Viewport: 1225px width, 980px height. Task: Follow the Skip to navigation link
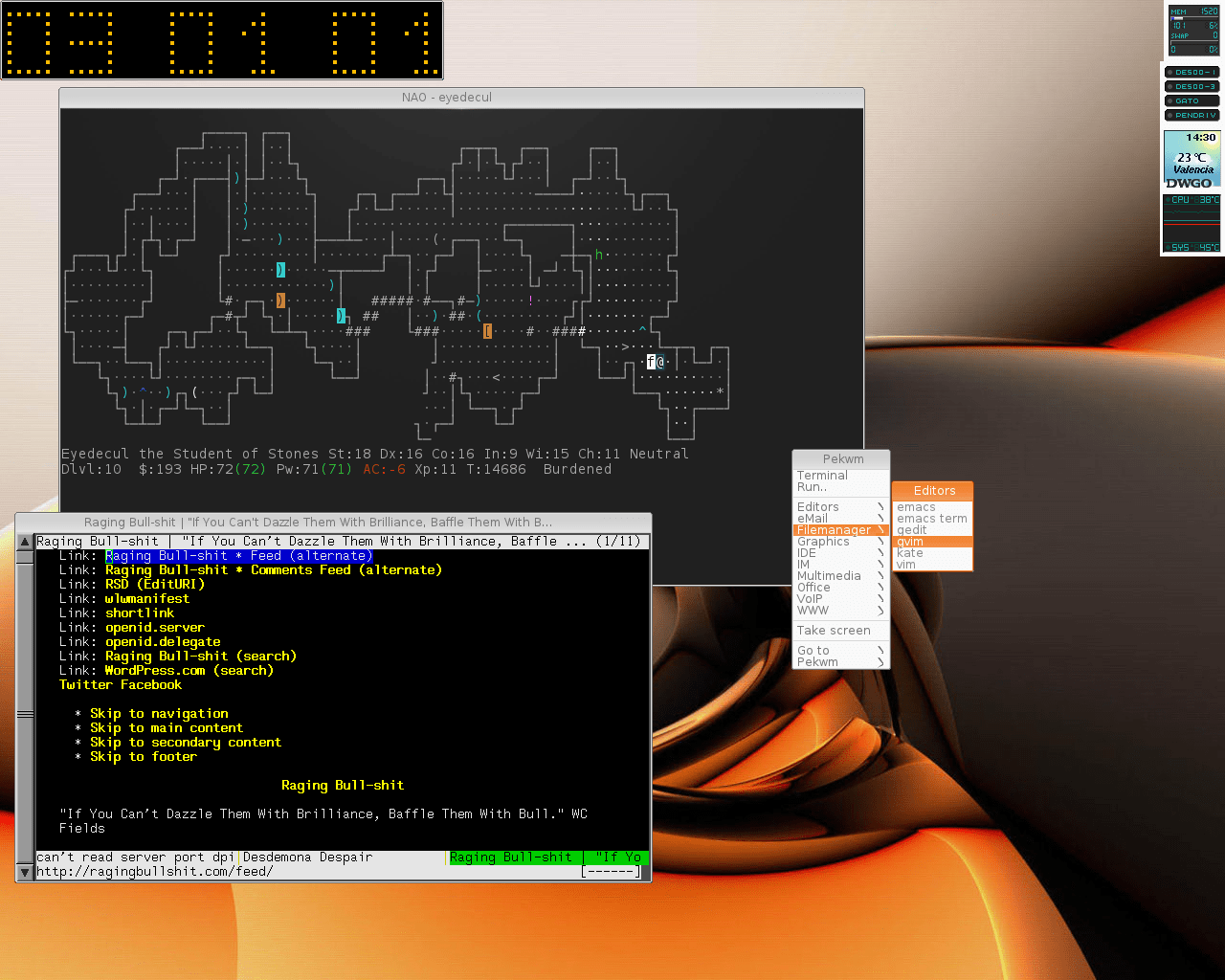pos(159,714)
